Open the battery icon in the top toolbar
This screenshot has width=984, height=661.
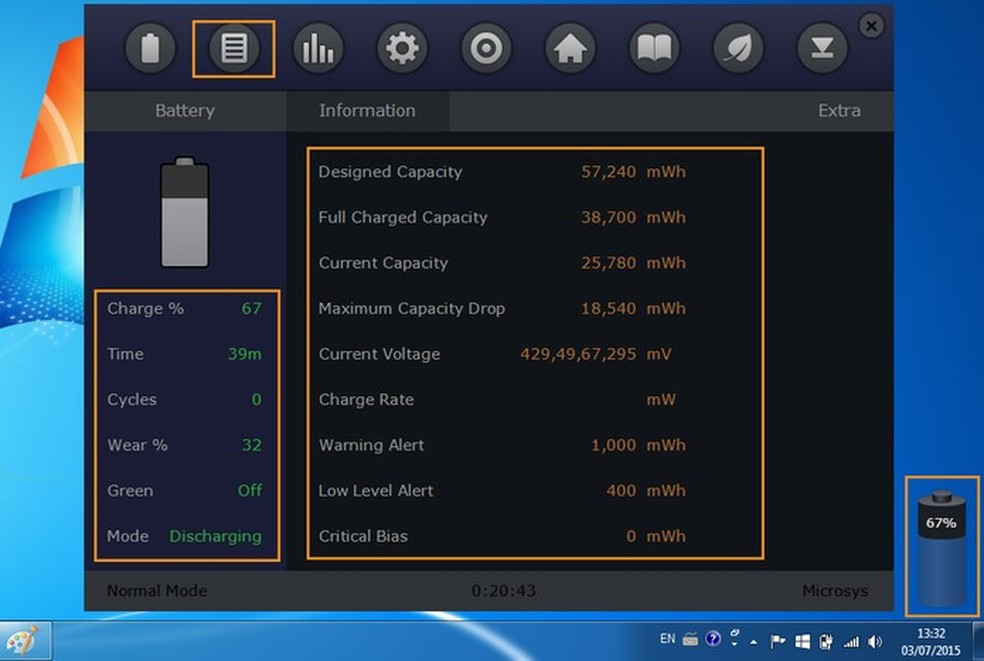(x=150, y=48)
